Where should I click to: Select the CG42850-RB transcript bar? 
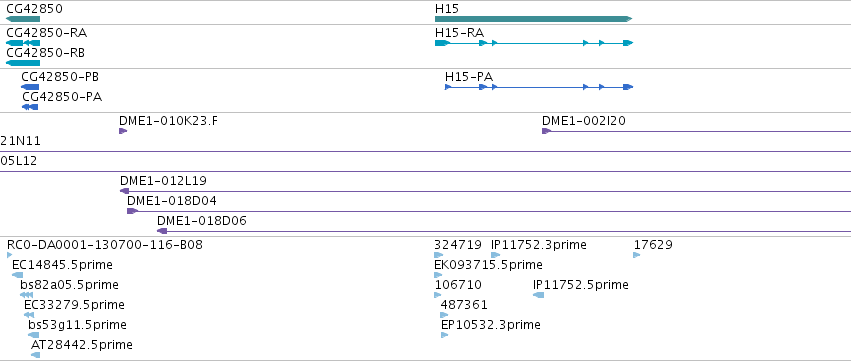23,63
